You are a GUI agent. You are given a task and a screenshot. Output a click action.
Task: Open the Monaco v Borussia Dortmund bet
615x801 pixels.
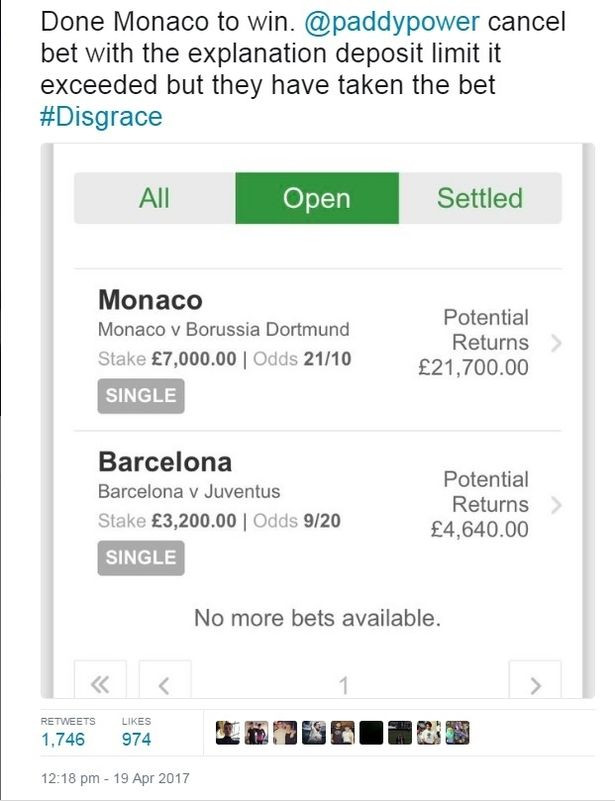coord(224,329)
